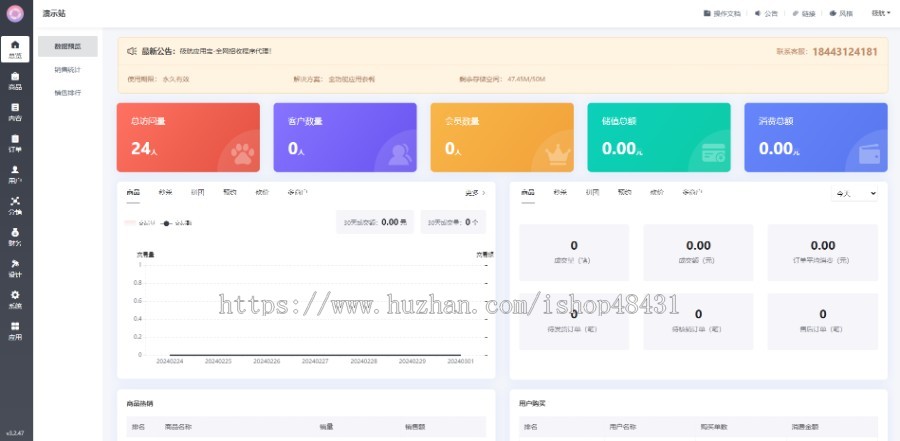Click the wallet icon on 消费总额 card
Viewport: 900px width, 441px height.
pyautogui.click(x=870, y=154)
